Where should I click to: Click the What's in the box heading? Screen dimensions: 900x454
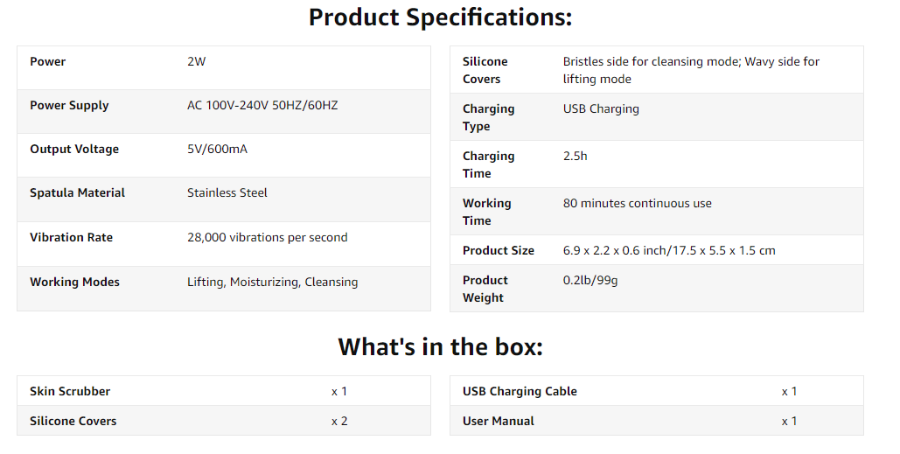(x=440, y=347)
